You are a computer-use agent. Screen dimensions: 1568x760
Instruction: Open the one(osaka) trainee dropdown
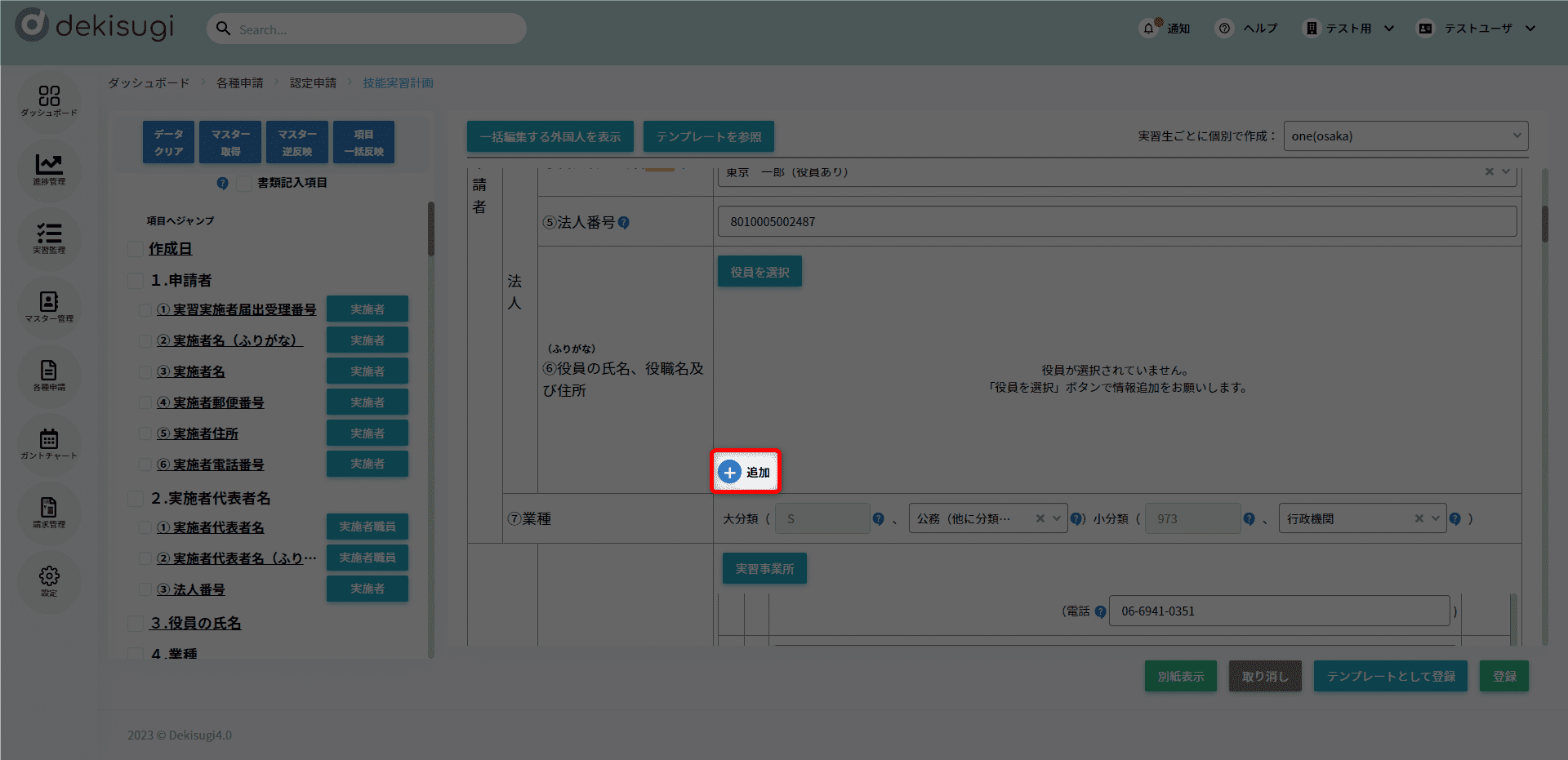[x=1405, y=136]
